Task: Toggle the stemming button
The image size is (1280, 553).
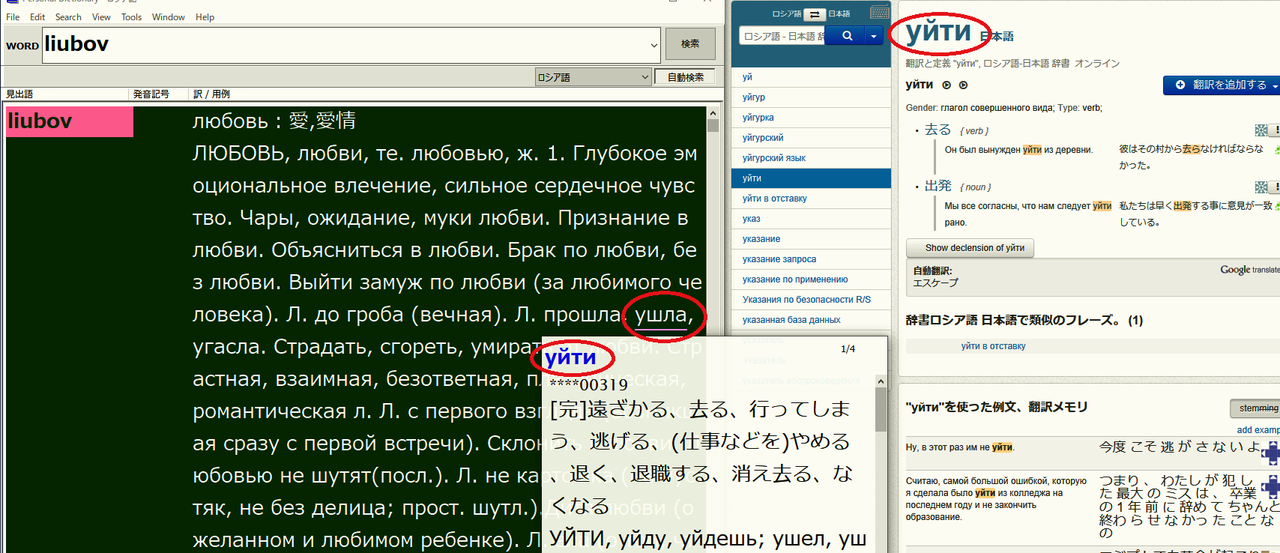Action: click(1254, 408)
